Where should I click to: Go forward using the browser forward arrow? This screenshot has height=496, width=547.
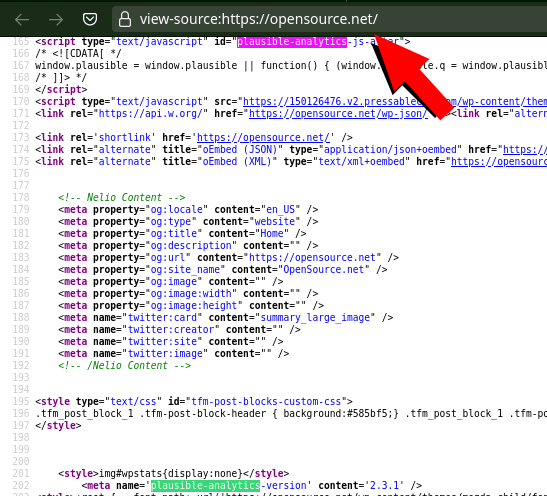(56, 20)
